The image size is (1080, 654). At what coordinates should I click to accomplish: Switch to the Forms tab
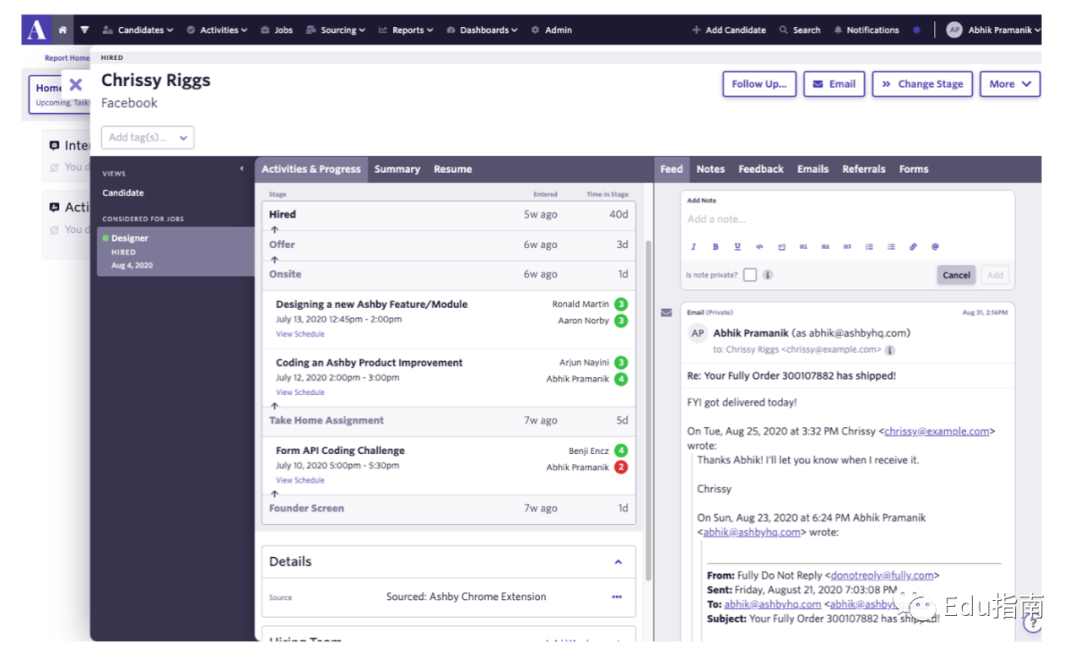click(x=914, y=169)
